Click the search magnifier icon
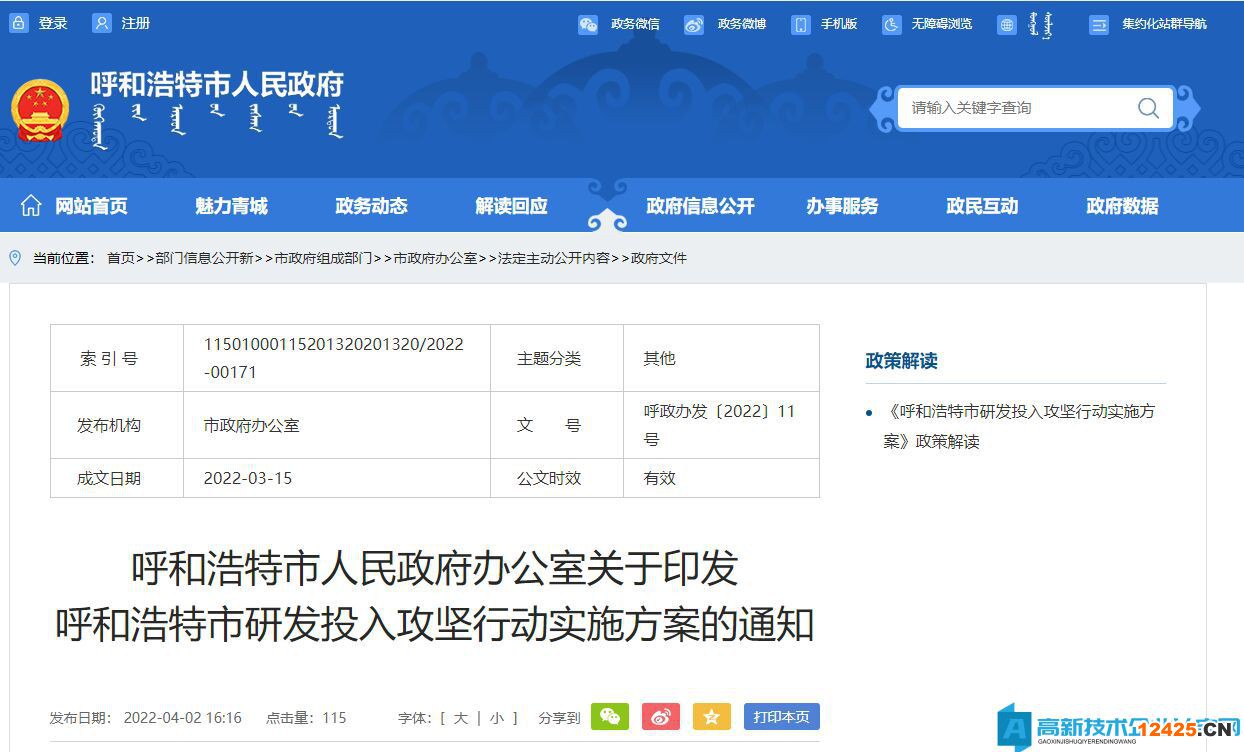1244x752 pixels. pos(1148,108)
